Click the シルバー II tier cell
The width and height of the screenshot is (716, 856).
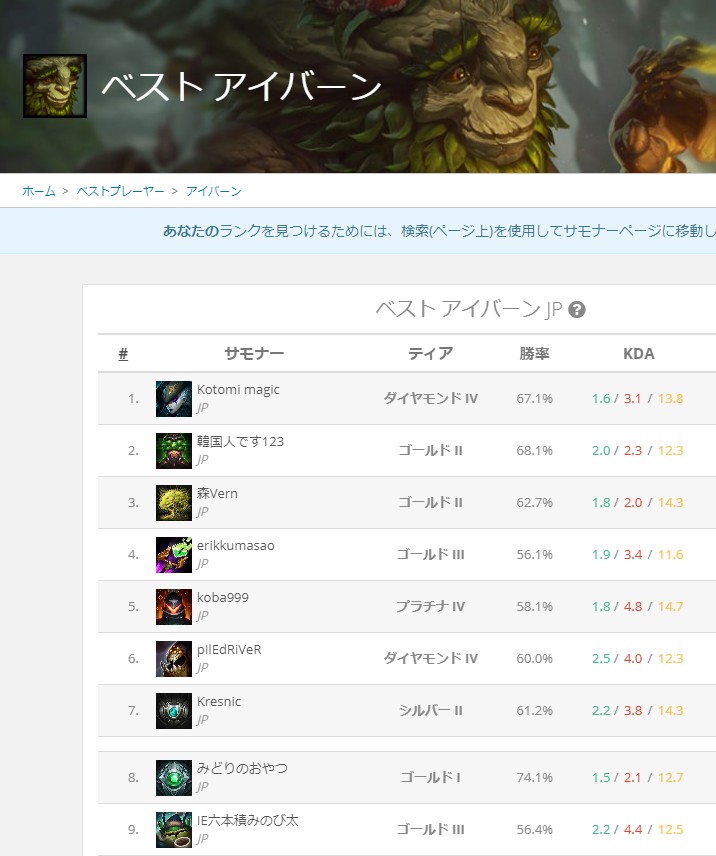[x=431, y=711]
